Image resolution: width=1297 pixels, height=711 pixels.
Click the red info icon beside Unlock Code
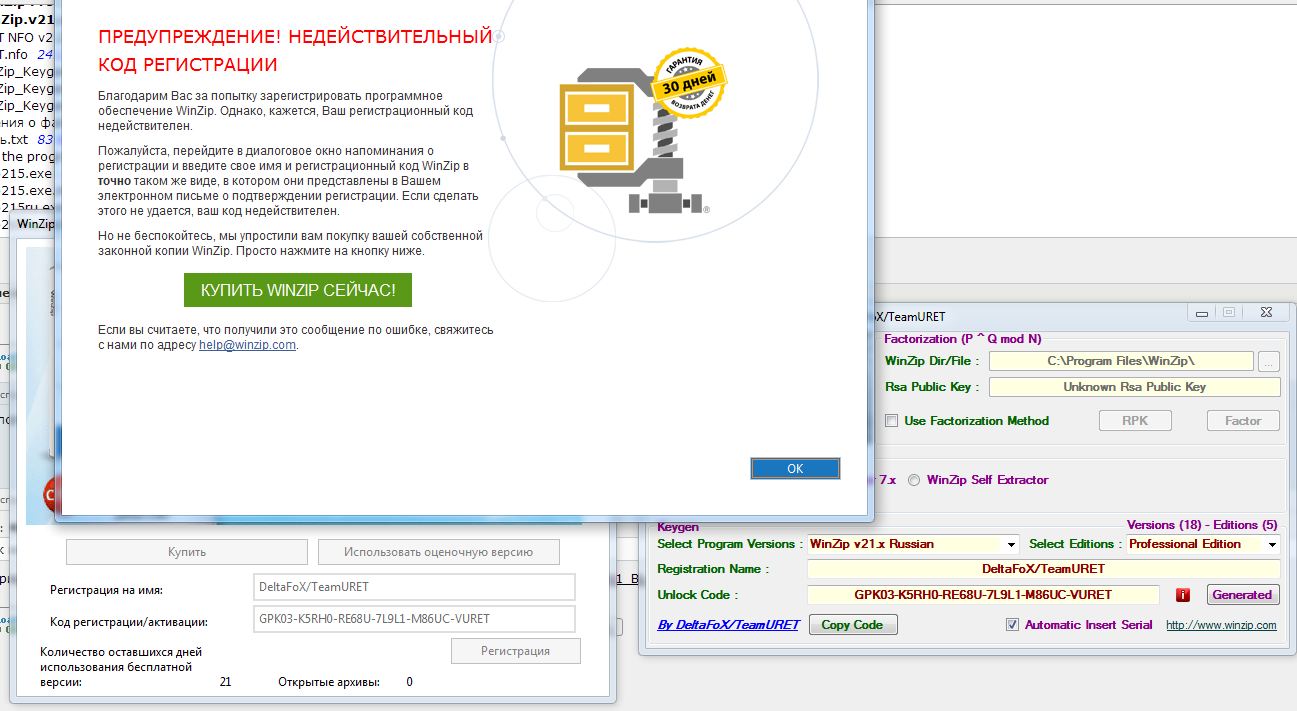point(1183,595)
